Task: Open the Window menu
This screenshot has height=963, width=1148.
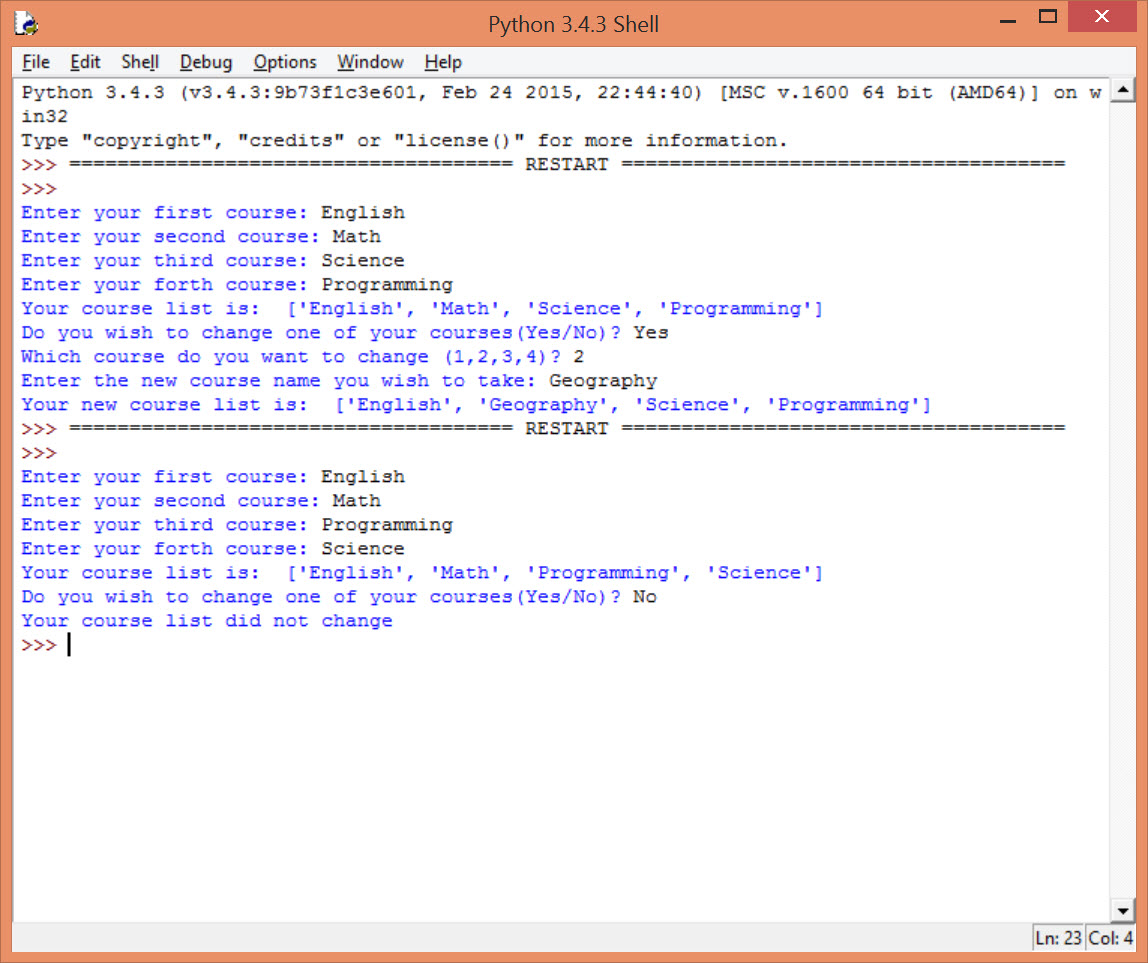Action: 369,62
